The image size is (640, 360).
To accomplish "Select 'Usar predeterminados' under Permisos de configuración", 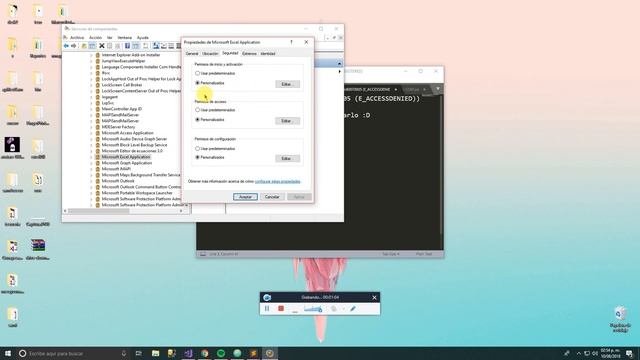I will pos(198,149).
